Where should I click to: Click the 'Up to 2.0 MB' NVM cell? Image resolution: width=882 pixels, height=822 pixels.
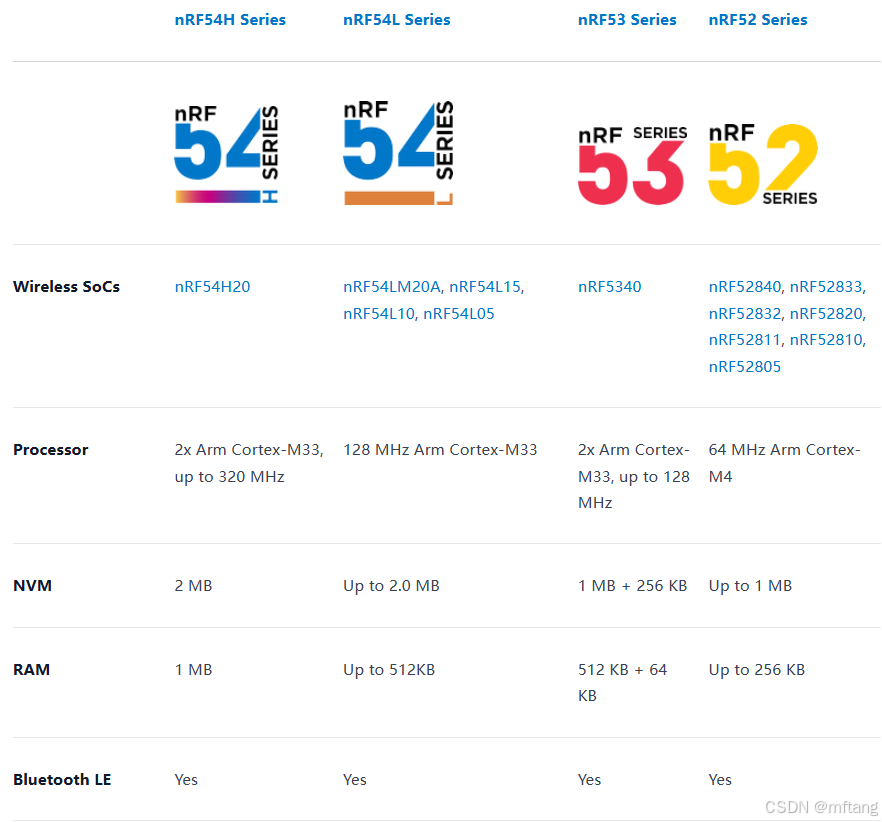(x=391, y=586)
